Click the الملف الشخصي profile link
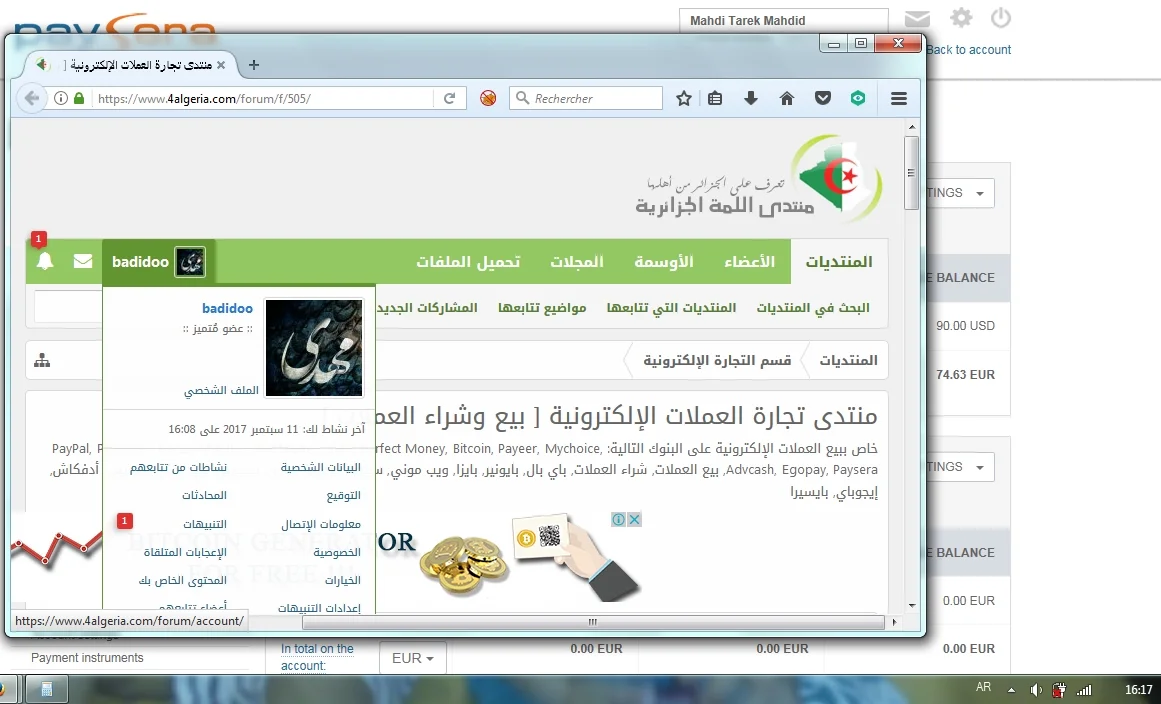1161x704 pixels. (221, 391)
